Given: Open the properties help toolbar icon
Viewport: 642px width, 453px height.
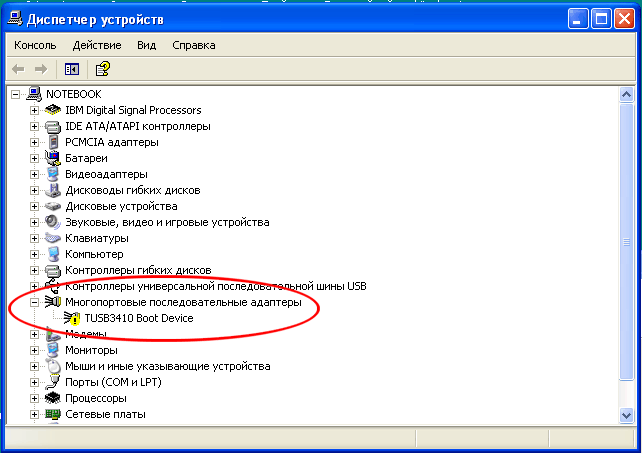Looking at the screenshot, I should click(x=102, y=69).
